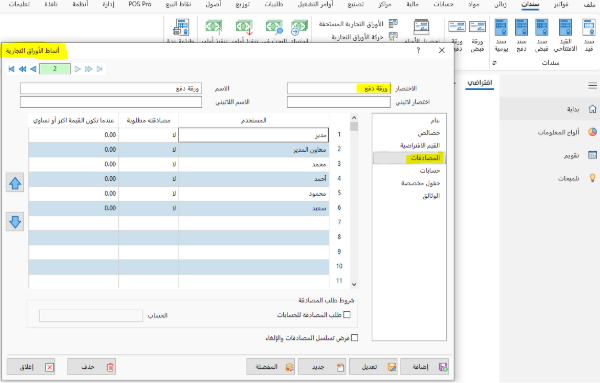Open حركة الأوراق التجارية report
The image size is (600, 383).
pos(365,37)
